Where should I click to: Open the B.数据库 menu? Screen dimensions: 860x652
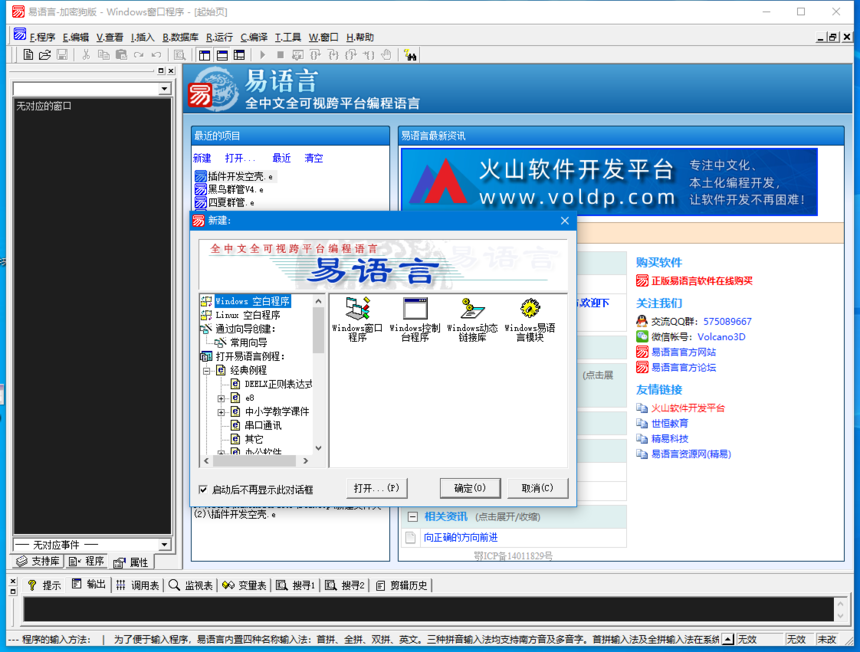(180, 37)
